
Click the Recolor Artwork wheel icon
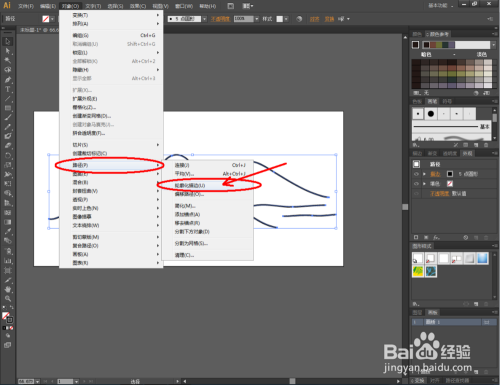[x=299, y=19]
